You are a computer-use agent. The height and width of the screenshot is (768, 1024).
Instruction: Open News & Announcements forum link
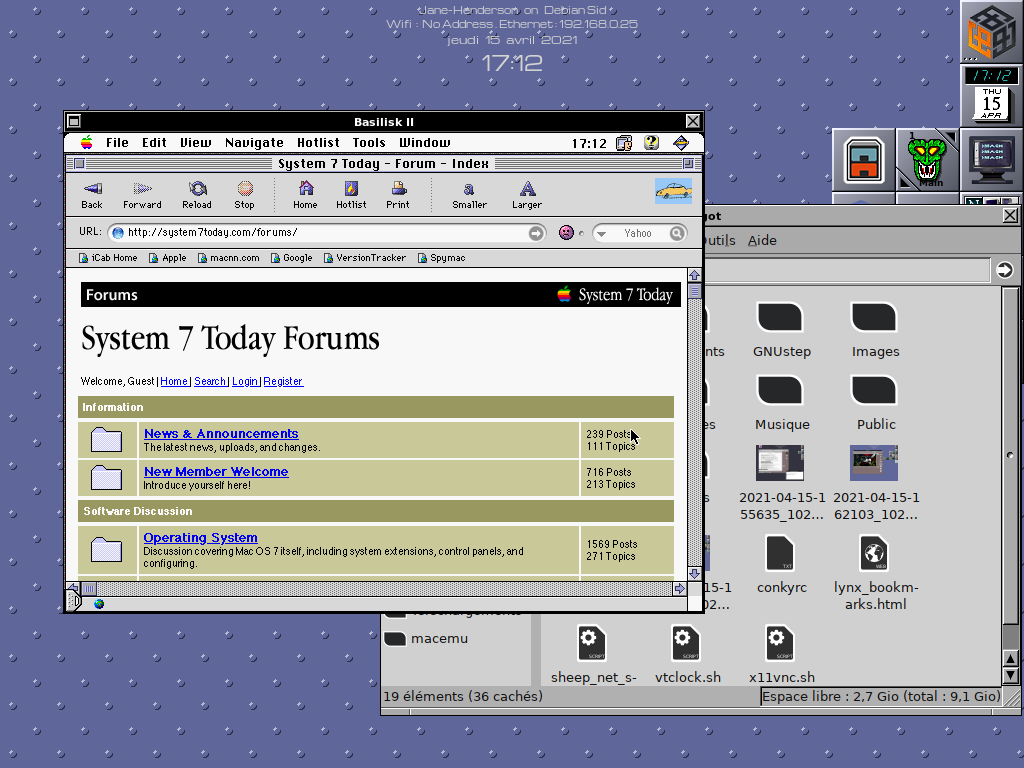pyautogui.click(x=221, y=434)
